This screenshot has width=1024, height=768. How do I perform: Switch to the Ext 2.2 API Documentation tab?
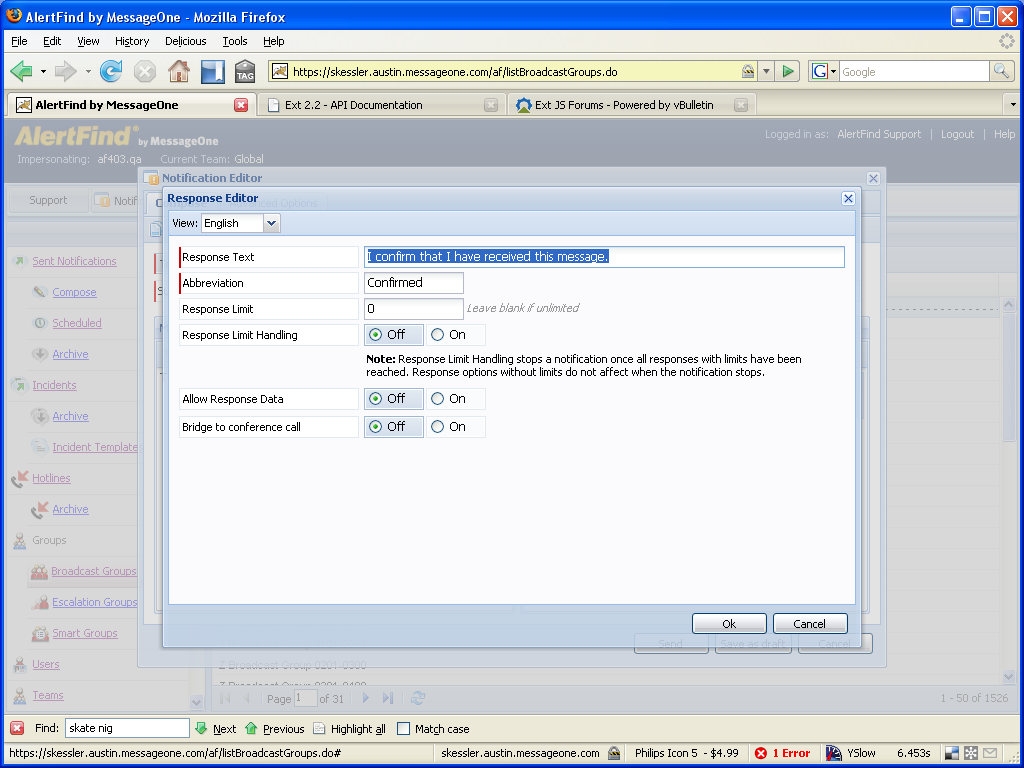(x=380, y=104)
